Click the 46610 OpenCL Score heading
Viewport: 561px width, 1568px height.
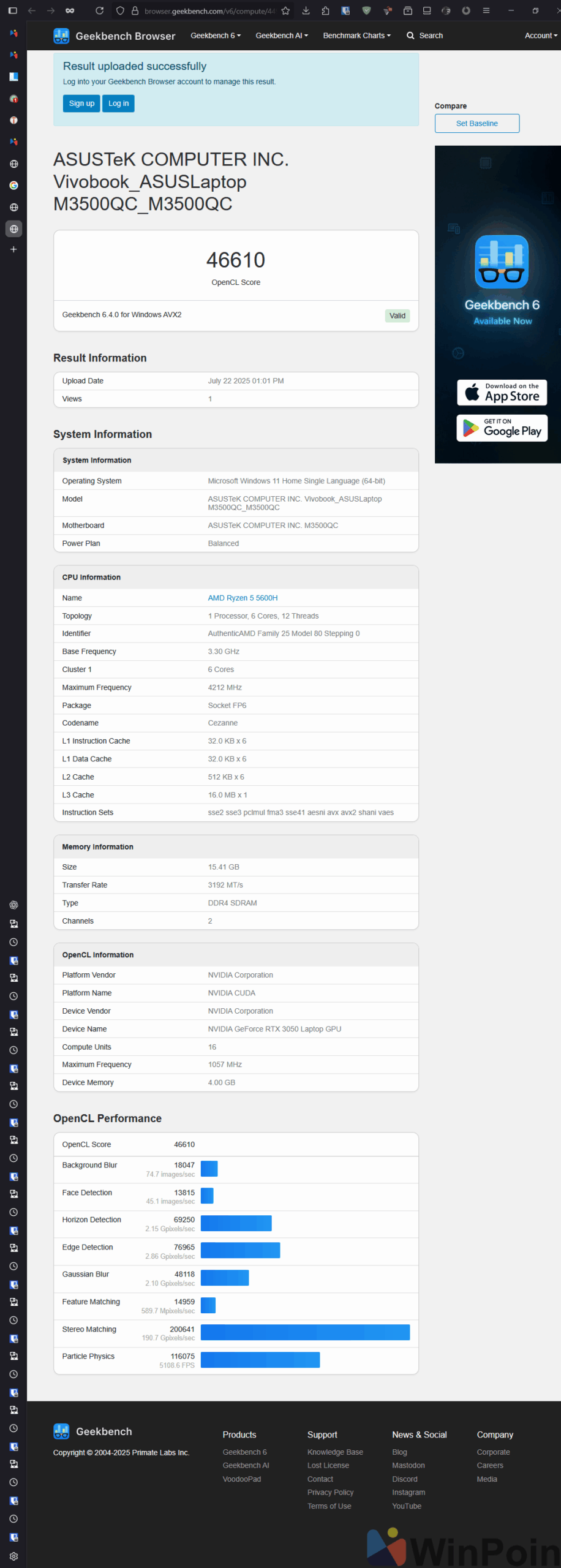[x=236, y=260]
